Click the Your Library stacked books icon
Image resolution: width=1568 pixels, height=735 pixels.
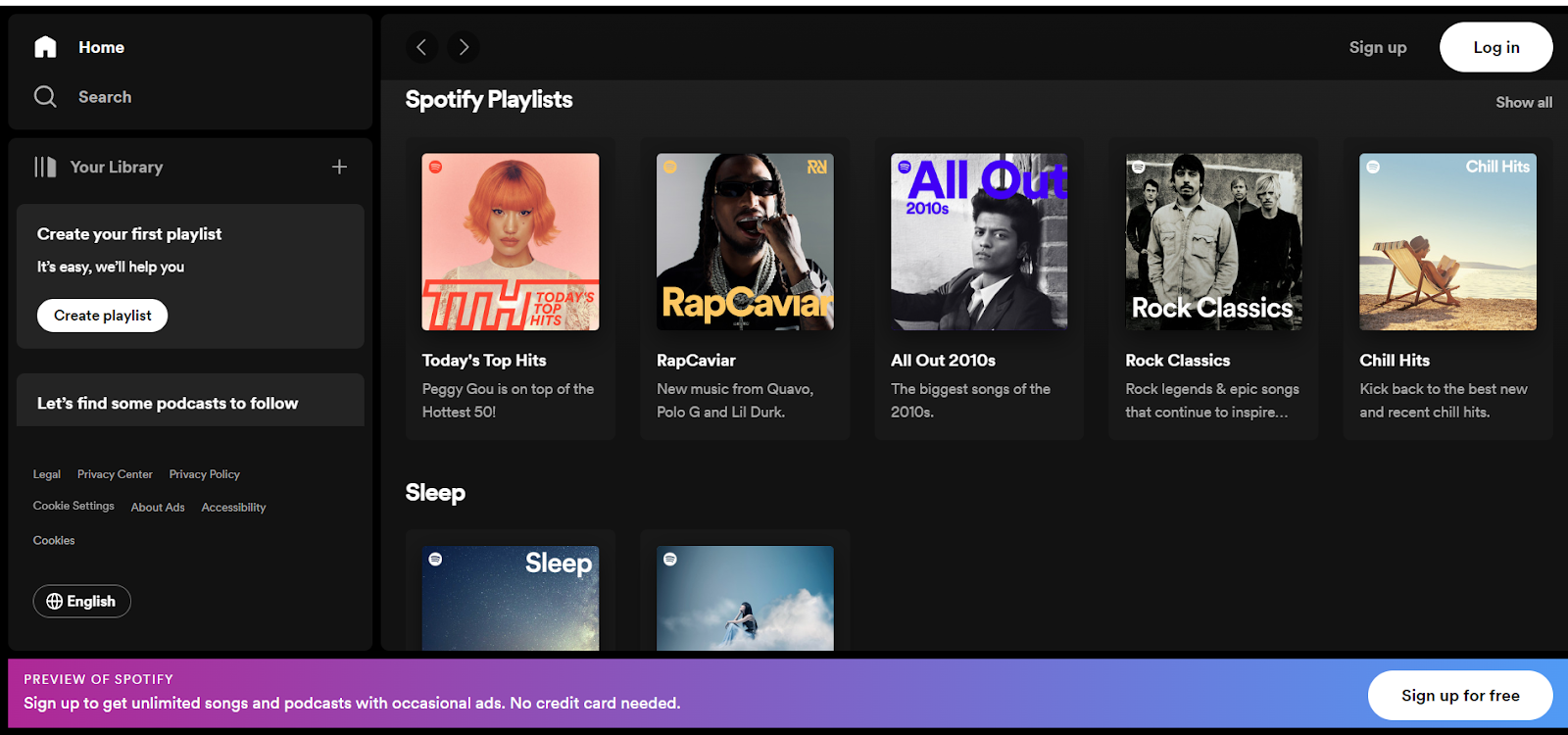(45, 167)
